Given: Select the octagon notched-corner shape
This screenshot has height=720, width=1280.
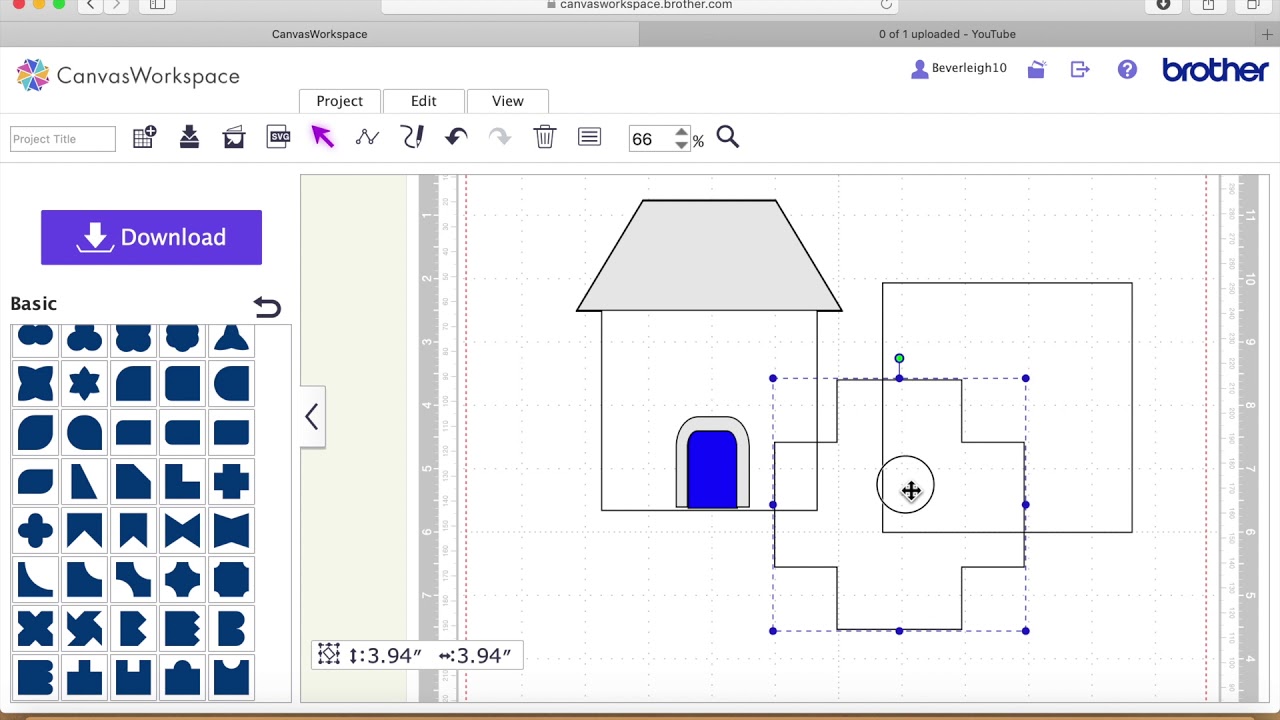Looking at the screenshot, I should [231, 579].
